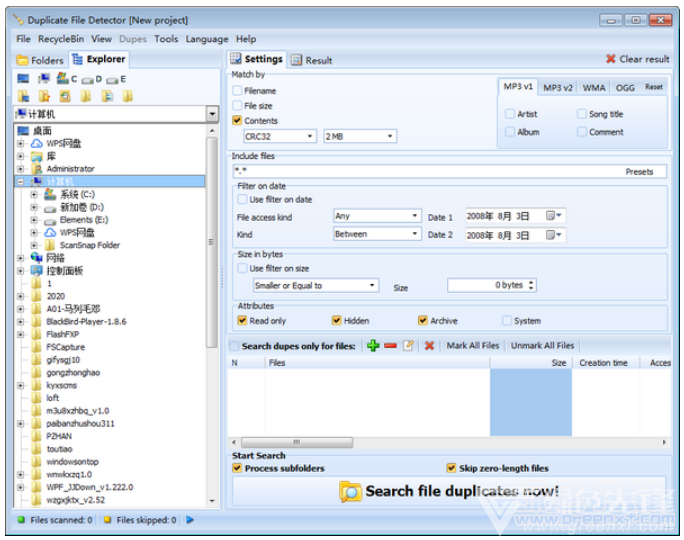This screenshot has width=684, height=540.
Task: Click the green plus add file icon
Action: point(373,345)
